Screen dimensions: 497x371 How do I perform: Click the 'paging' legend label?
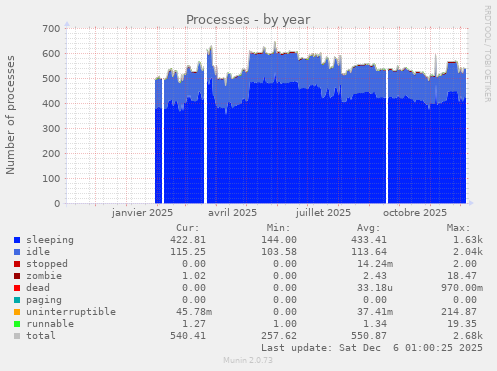[x=44, y=300]
